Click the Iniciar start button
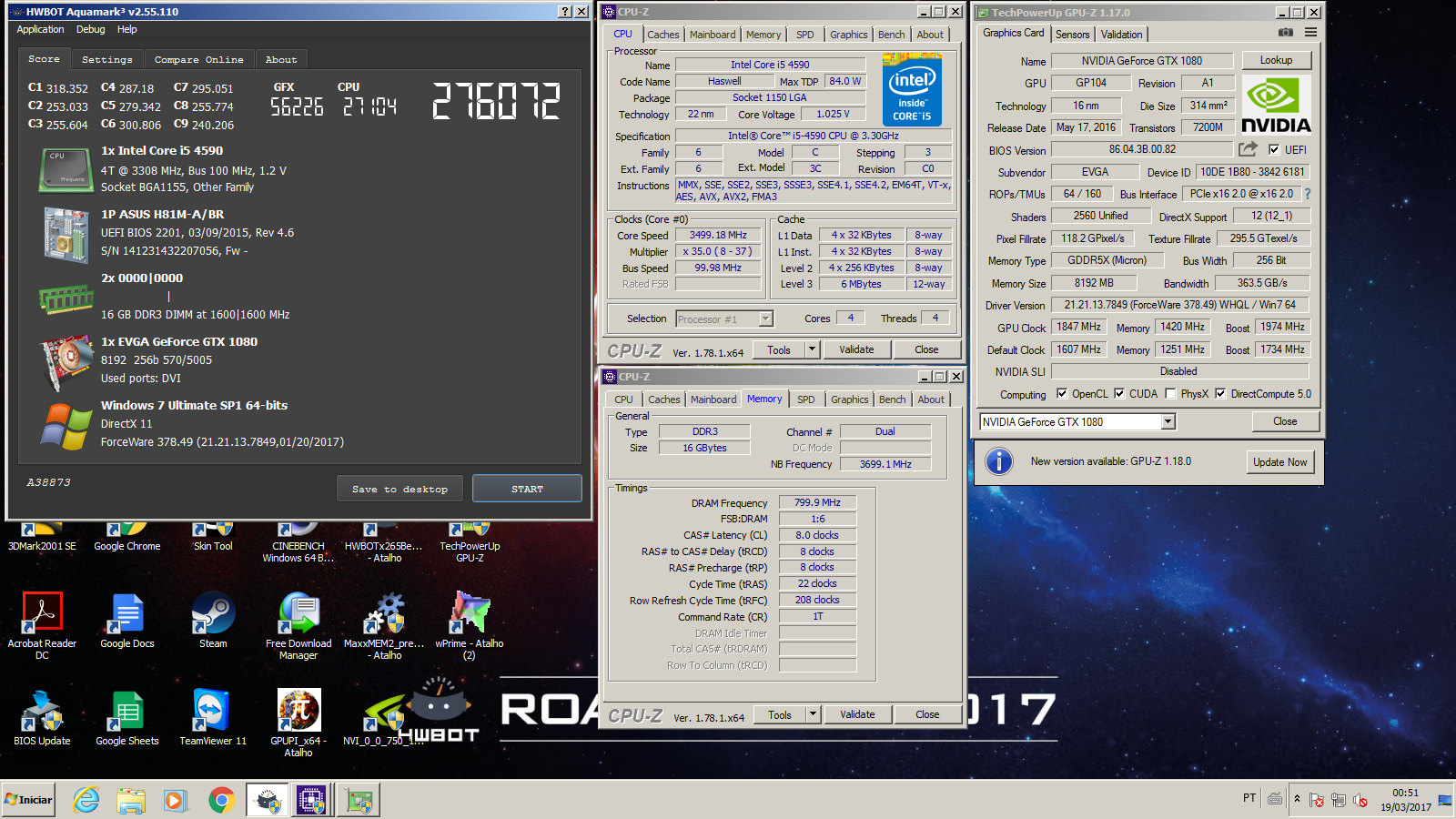 point(29,800)
